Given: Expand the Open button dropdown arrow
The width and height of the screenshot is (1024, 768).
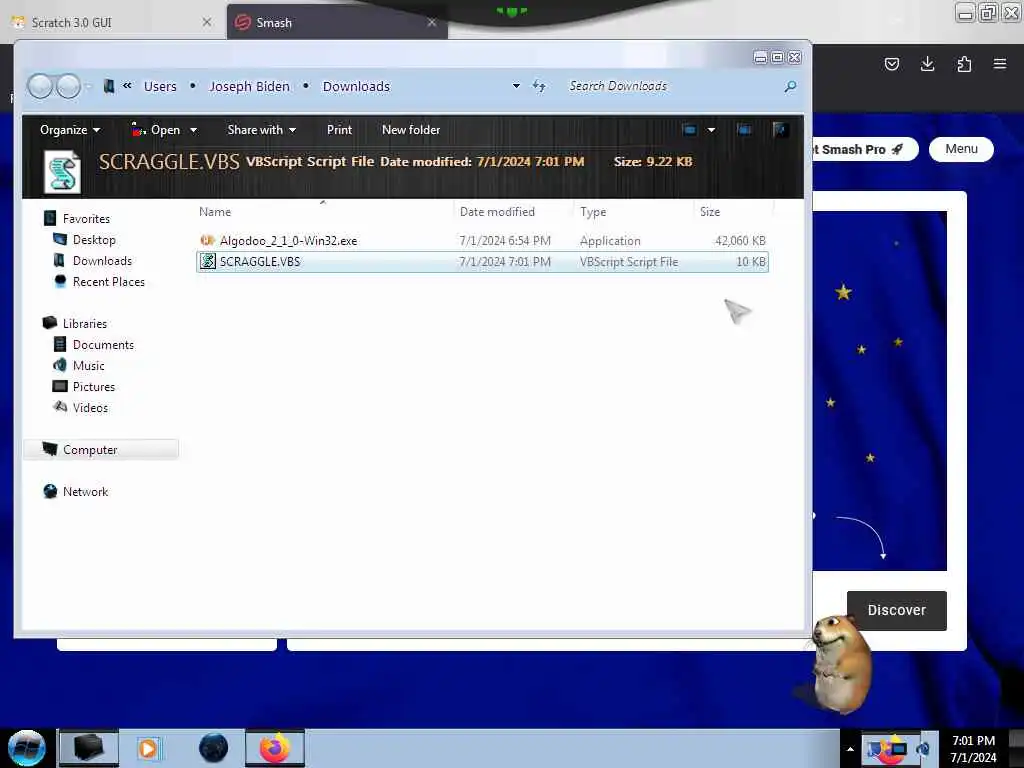Looking at the screenshot, I should (193, 130).
